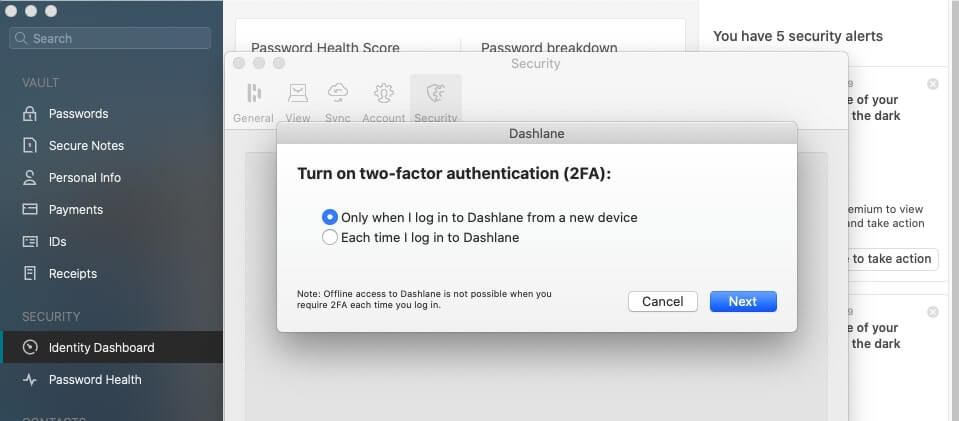
Task: Click the sidebar Search field
Action: (110, 39)
